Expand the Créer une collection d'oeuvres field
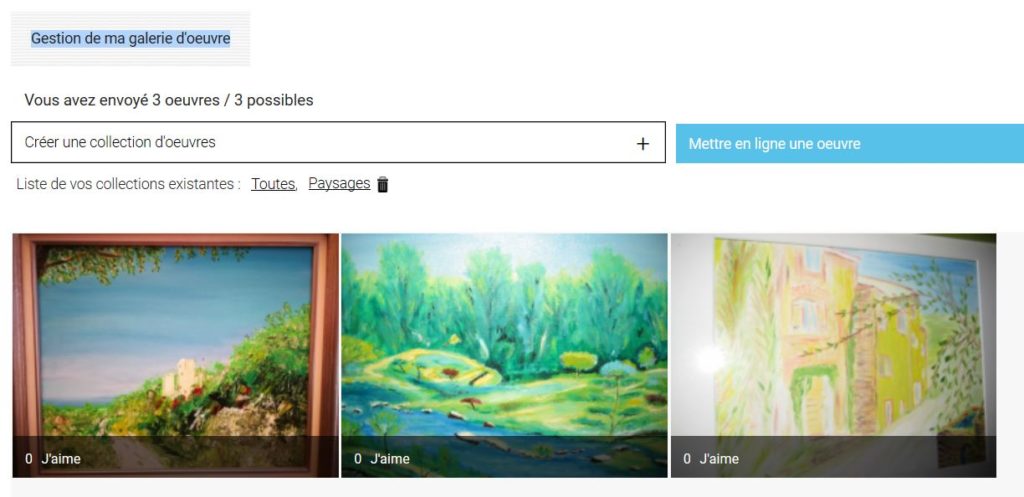Image resolution: width=1024 pixels, height=497 pixels. [x=338, y=142]
